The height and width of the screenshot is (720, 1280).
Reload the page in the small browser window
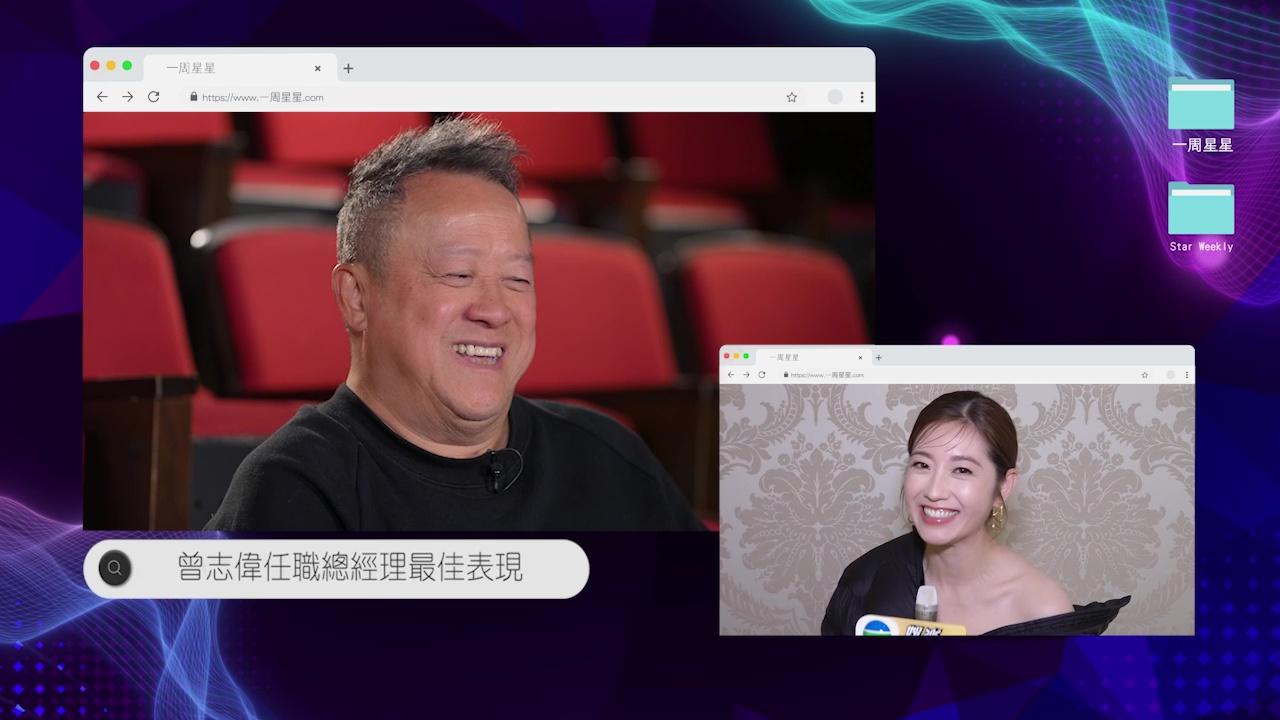pos(762,375)
